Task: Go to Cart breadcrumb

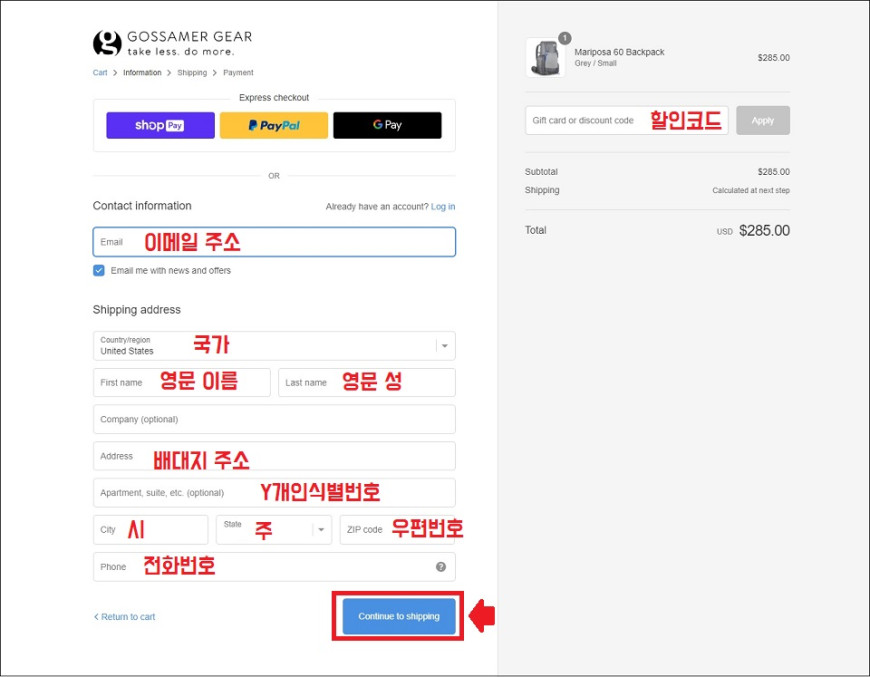Action: [x=100, y=73]
